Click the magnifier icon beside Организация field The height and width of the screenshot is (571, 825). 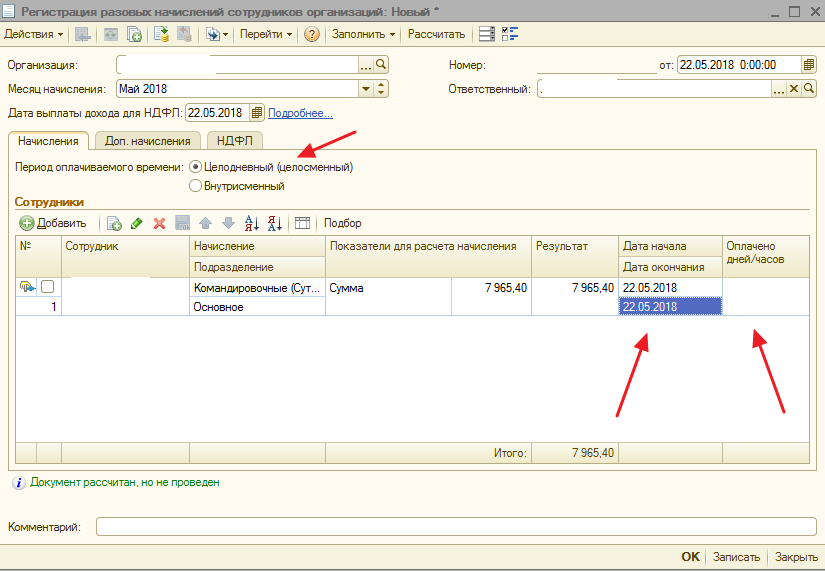pos(381,65)
